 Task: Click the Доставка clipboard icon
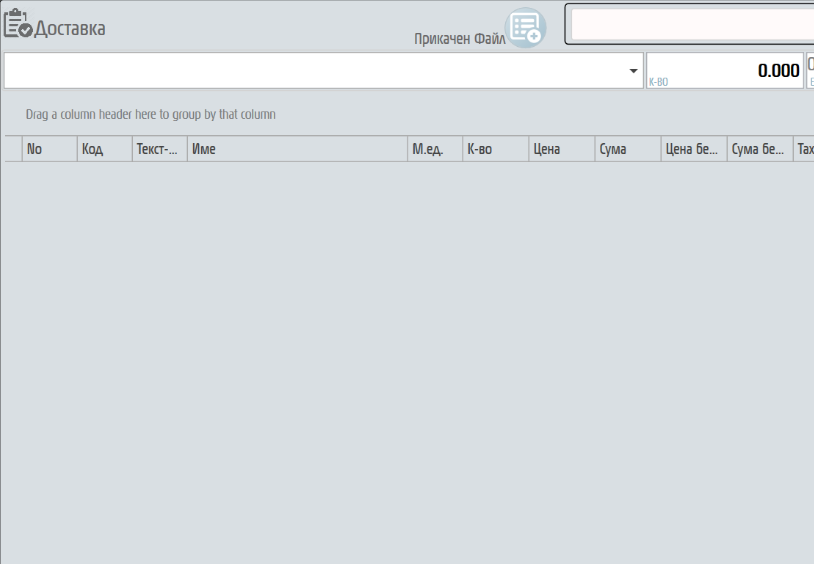tap(19, 25)
